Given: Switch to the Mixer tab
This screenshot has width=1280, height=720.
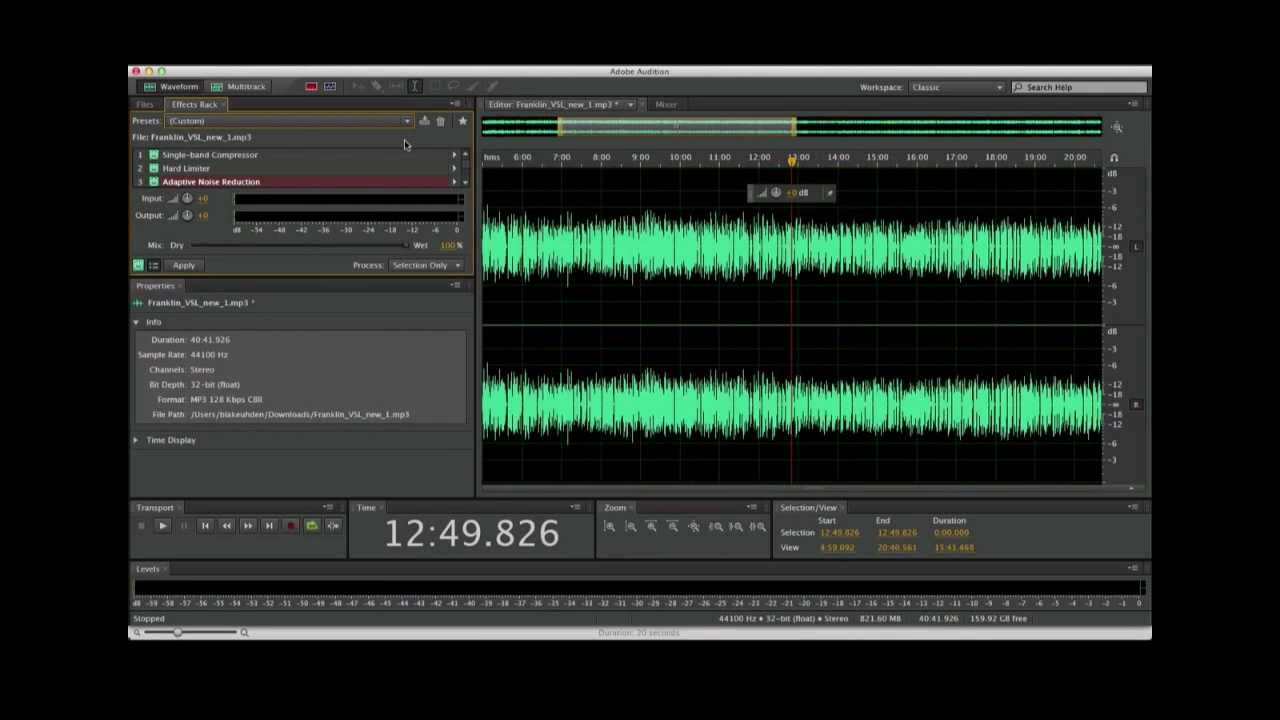Looking at the screenshot, I should (666, 104).
